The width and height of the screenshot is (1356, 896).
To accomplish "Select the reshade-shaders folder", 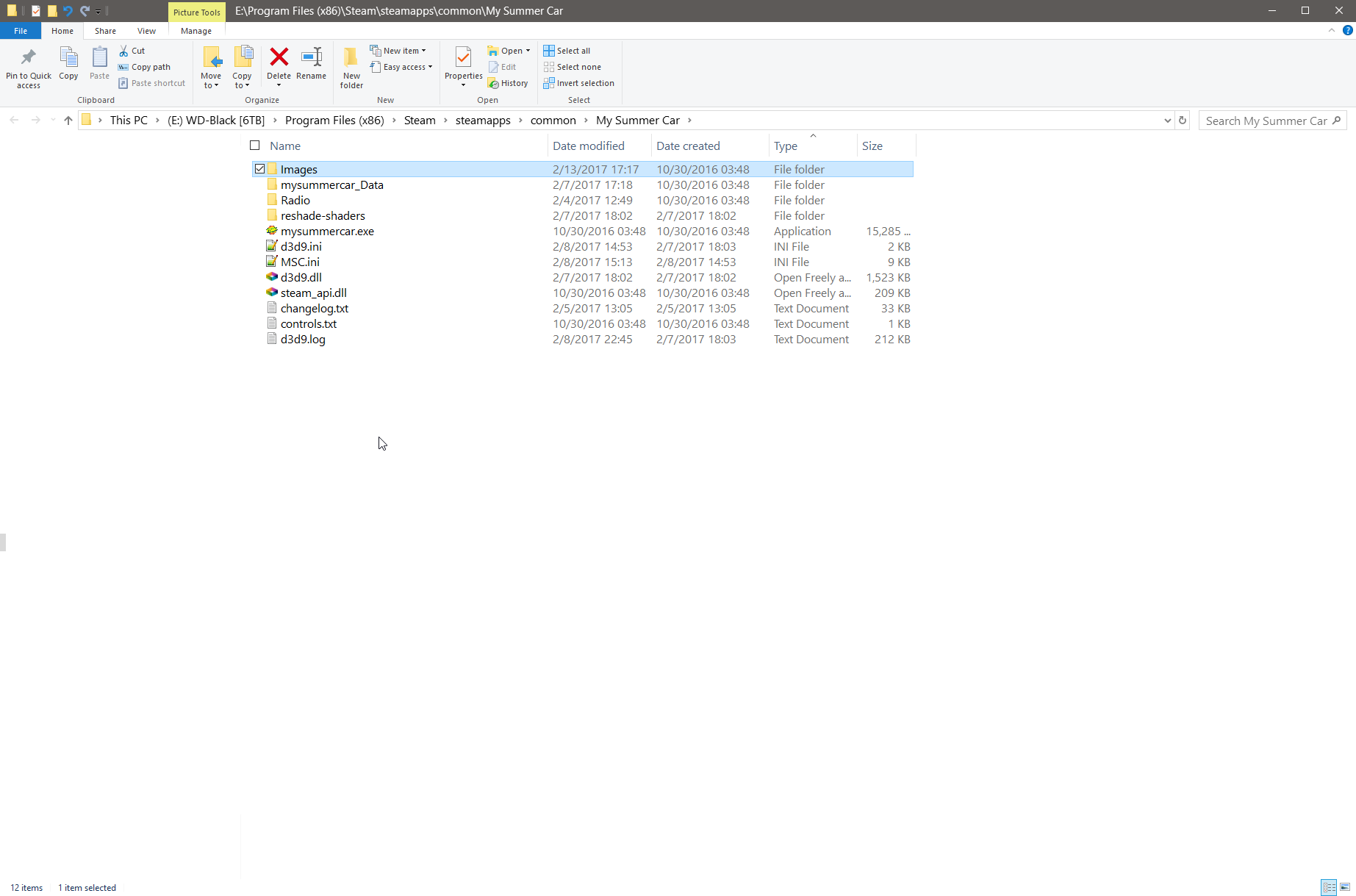I will 323,215.
